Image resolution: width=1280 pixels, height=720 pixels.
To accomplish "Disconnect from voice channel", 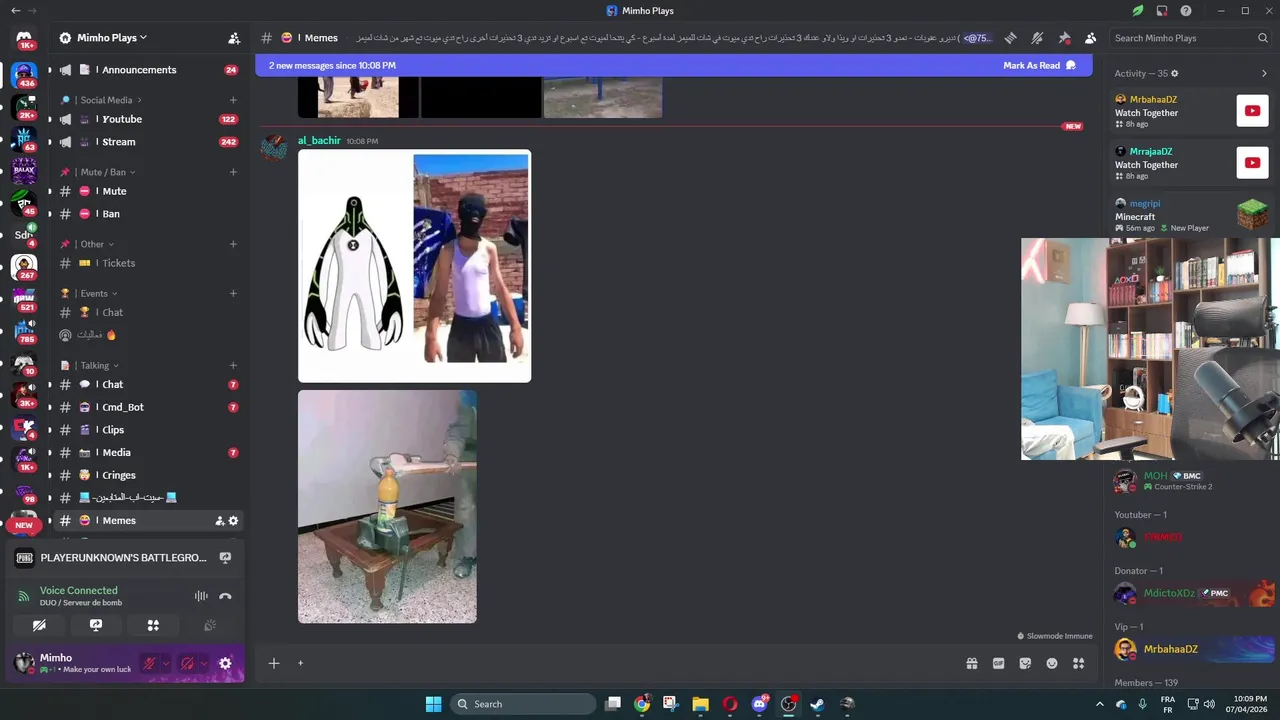I will [x=226, y=596].
